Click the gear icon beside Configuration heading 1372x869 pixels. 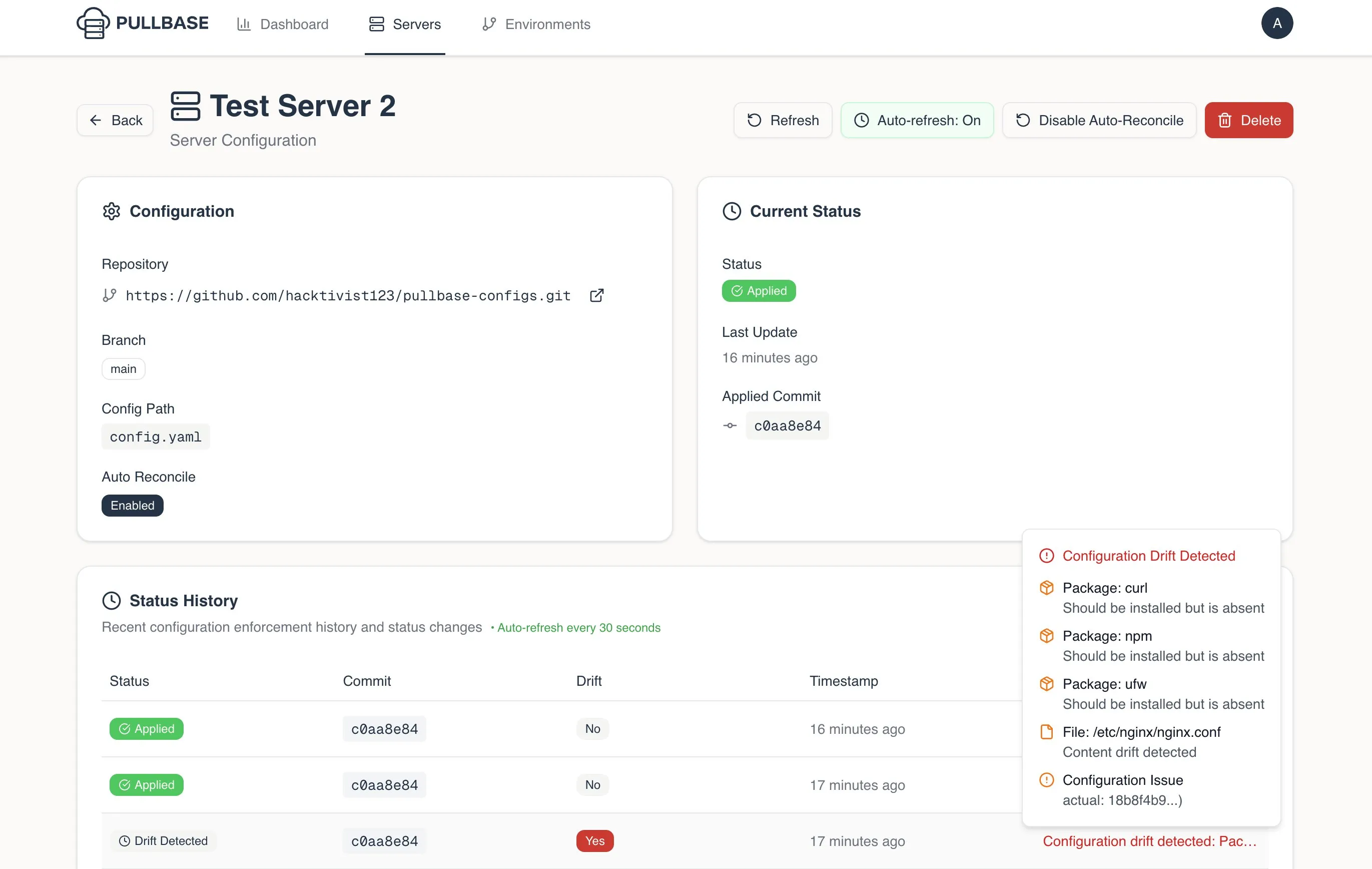[x=112, y=211]
